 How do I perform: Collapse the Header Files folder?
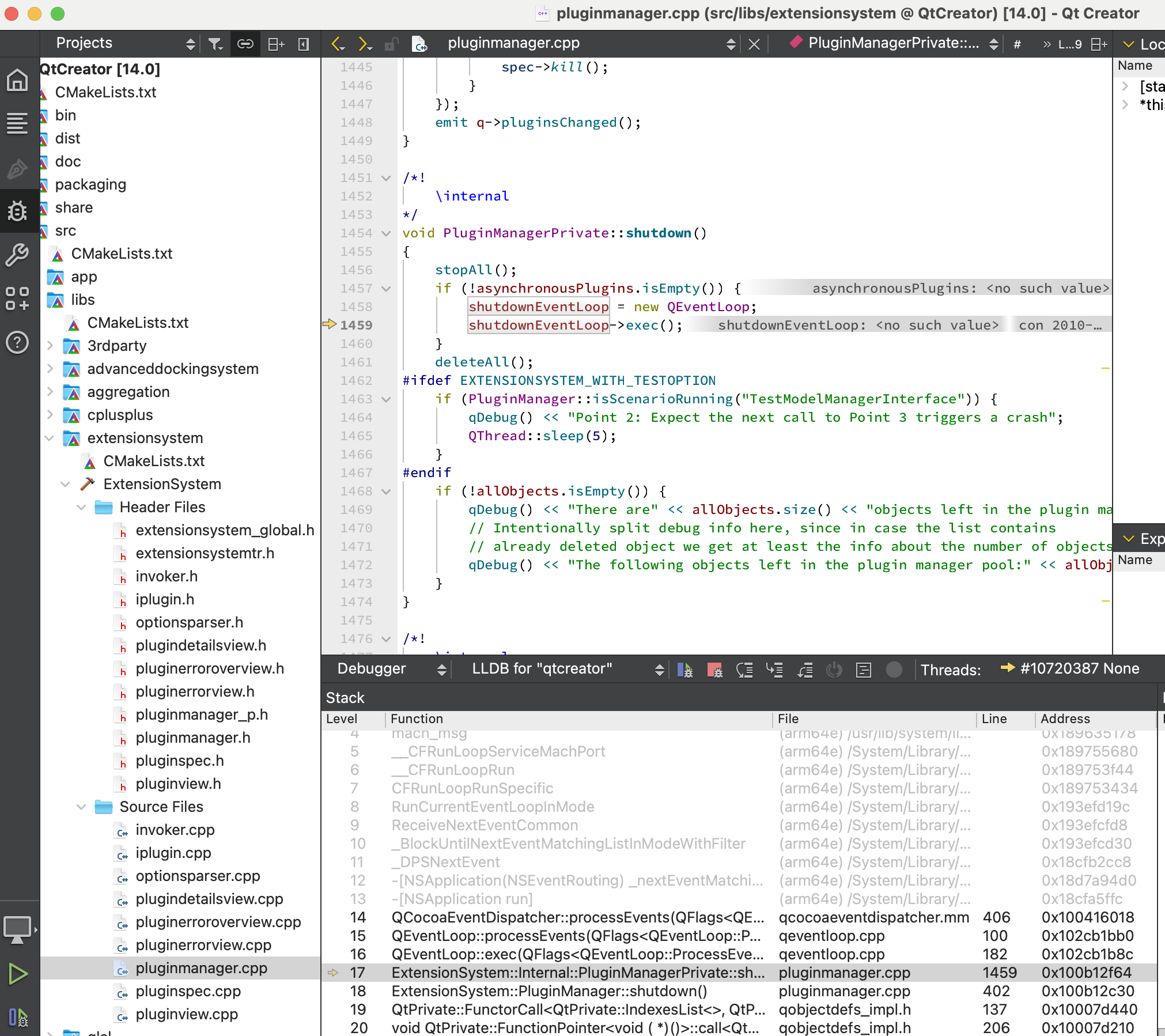click(x=82, y=507)
